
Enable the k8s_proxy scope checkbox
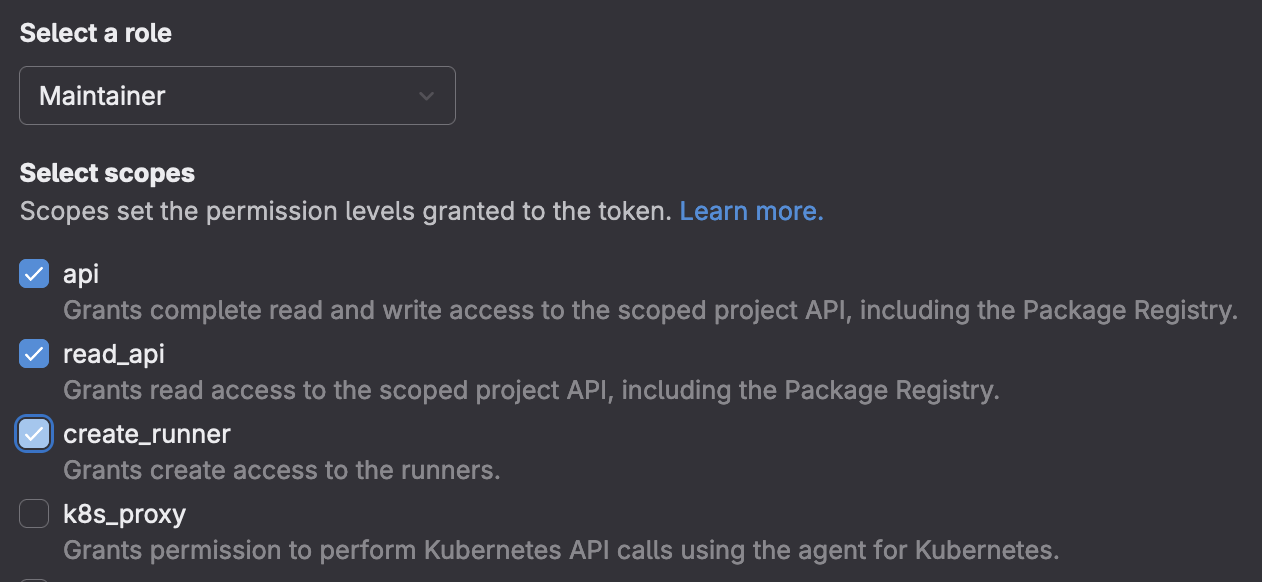(x=34, y=514)
